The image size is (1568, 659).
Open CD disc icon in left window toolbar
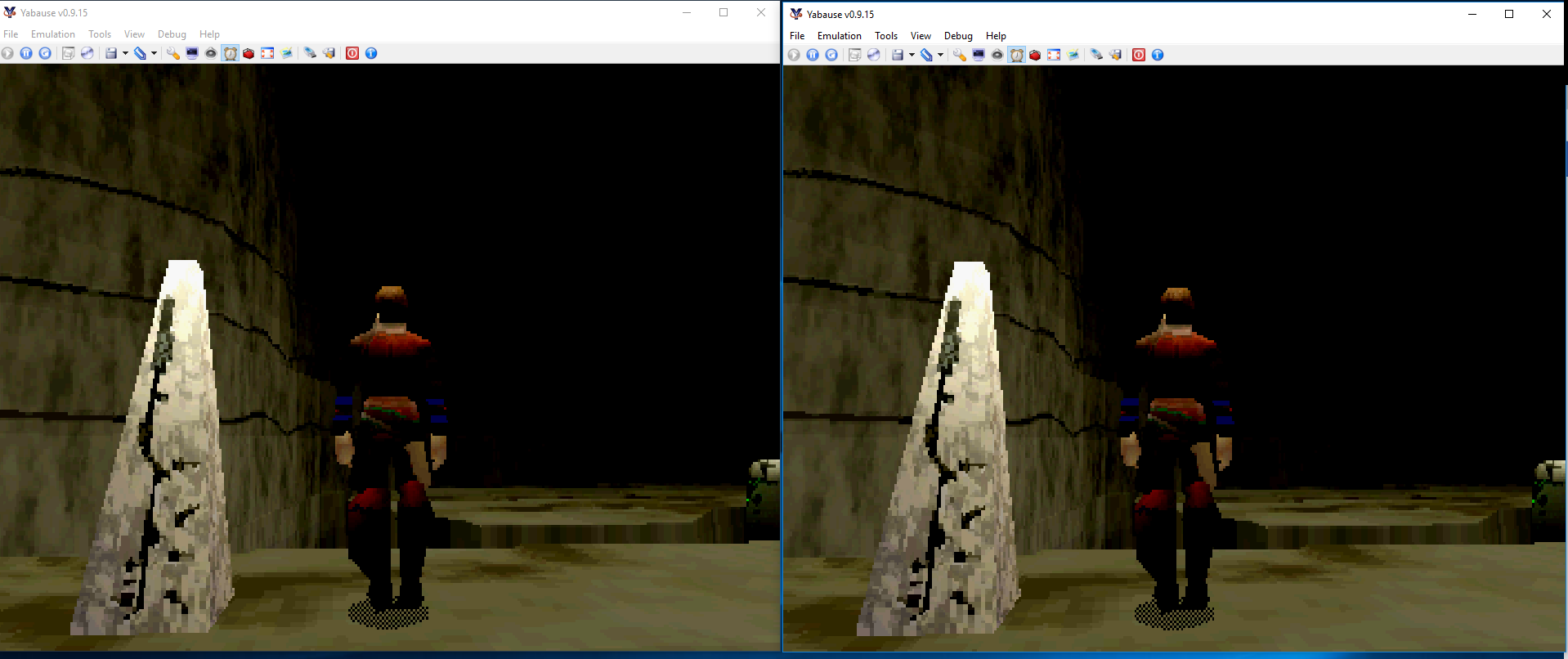pos(87,53)
